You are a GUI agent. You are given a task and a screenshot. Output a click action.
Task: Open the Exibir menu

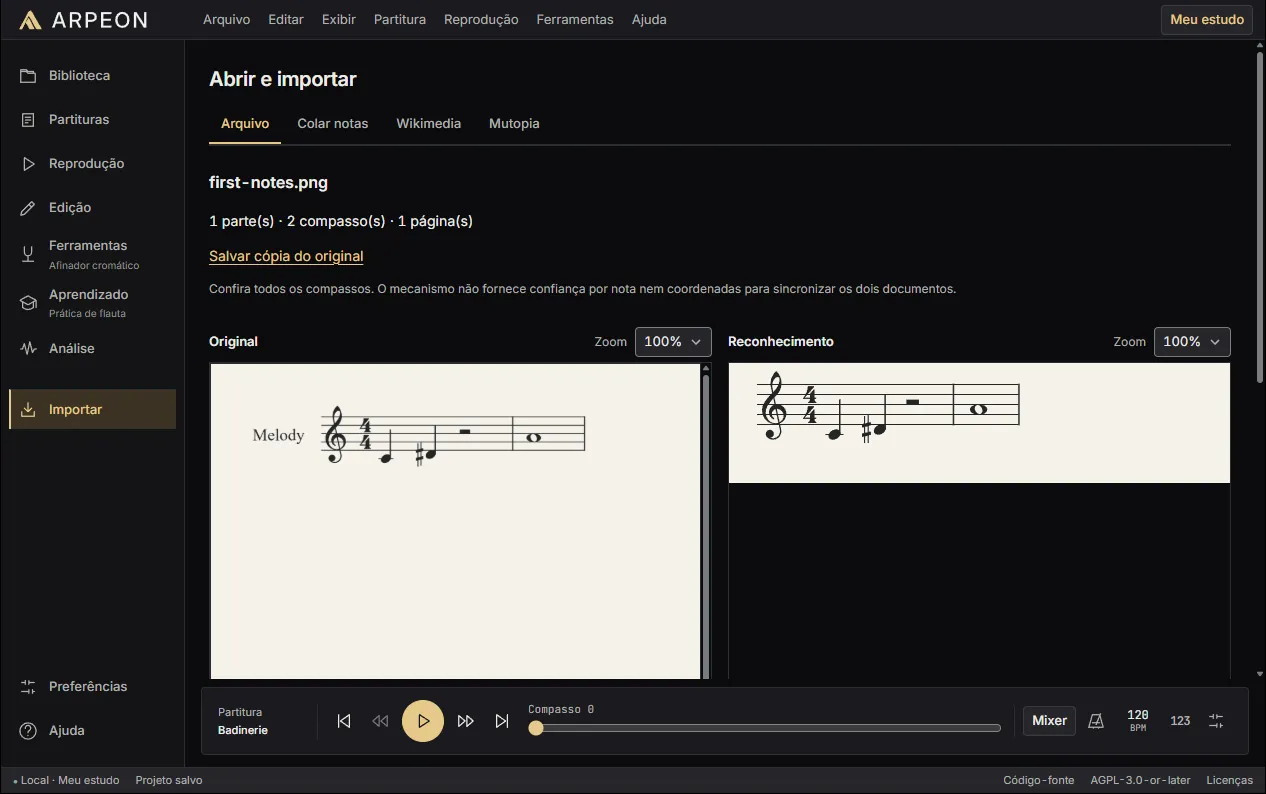pos(339,20)
